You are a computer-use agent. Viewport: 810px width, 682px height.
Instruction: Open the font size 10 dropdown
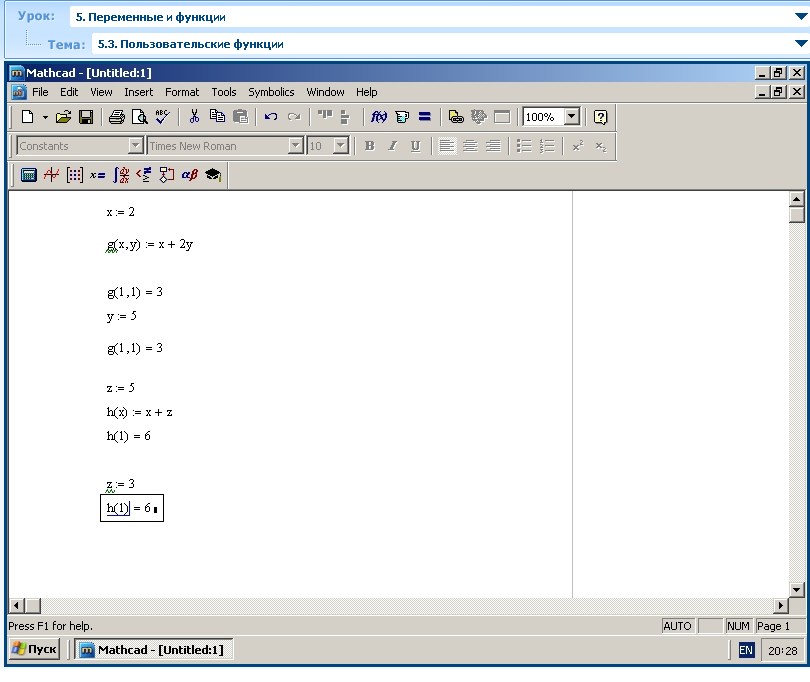(340, 146)
